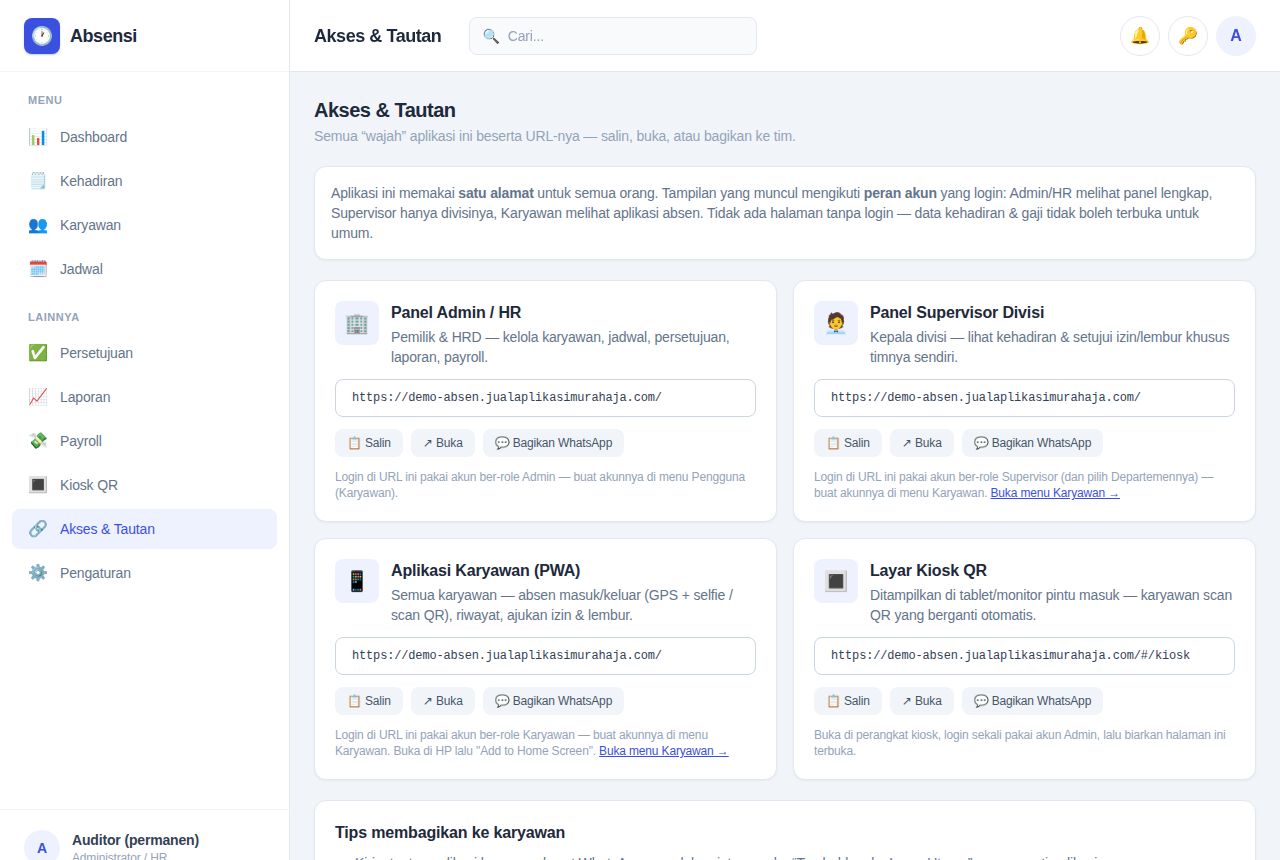Click the key icon in header
This screenshot has height=860, width=1280.
click(x=1188, y=36)
